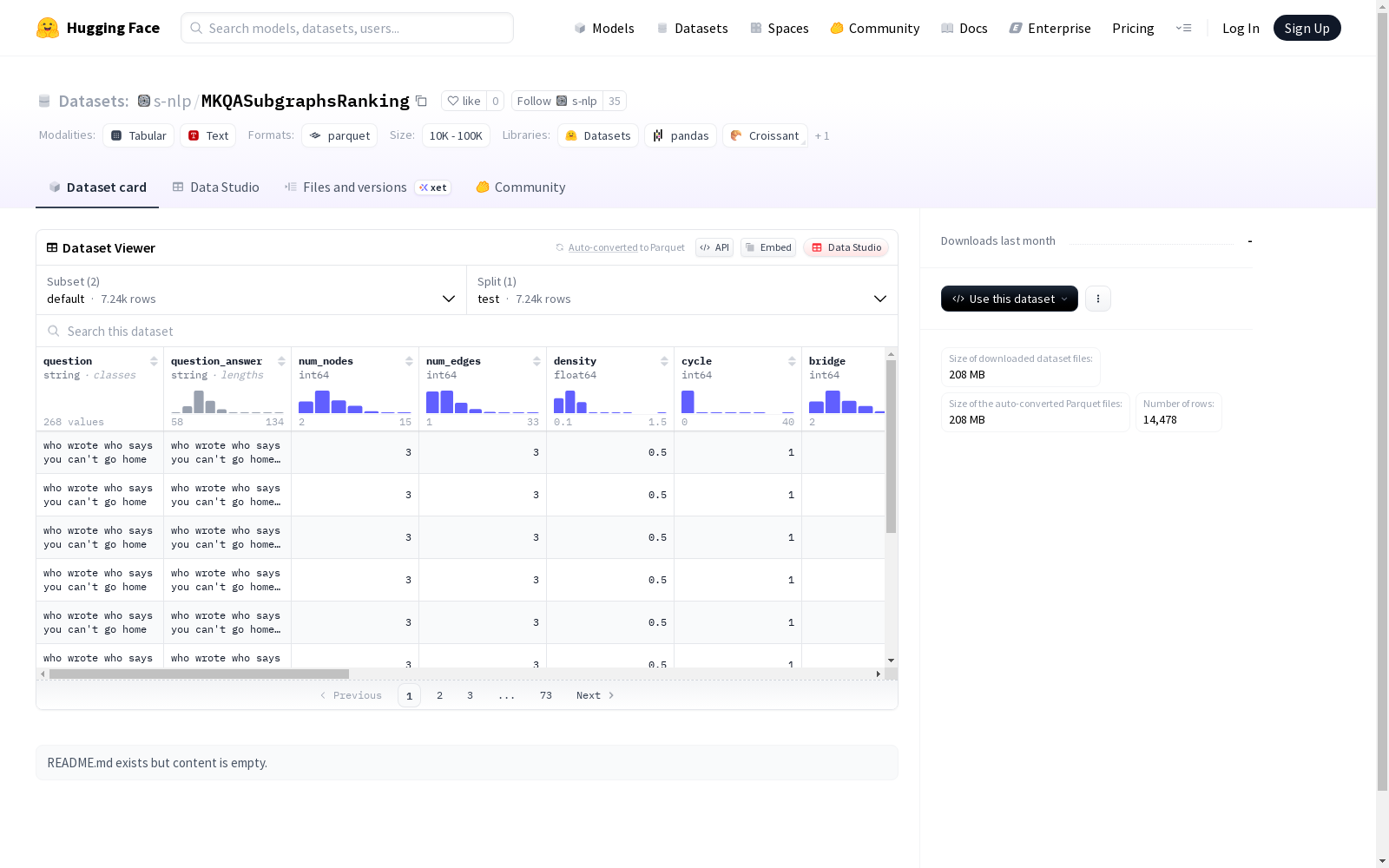This screenshot has height=868, width=1389.
Task: Go to page 3 of results
Action: pyautogui.click(x=471, y=695)
